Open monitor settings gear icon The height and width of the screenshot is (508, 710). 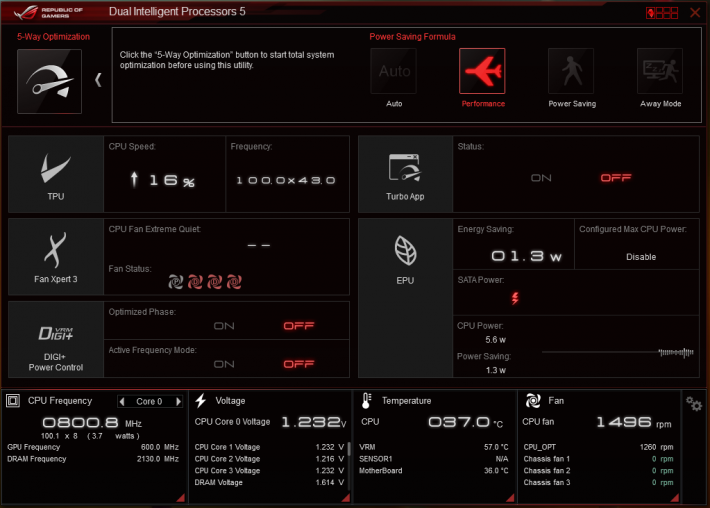694,403
